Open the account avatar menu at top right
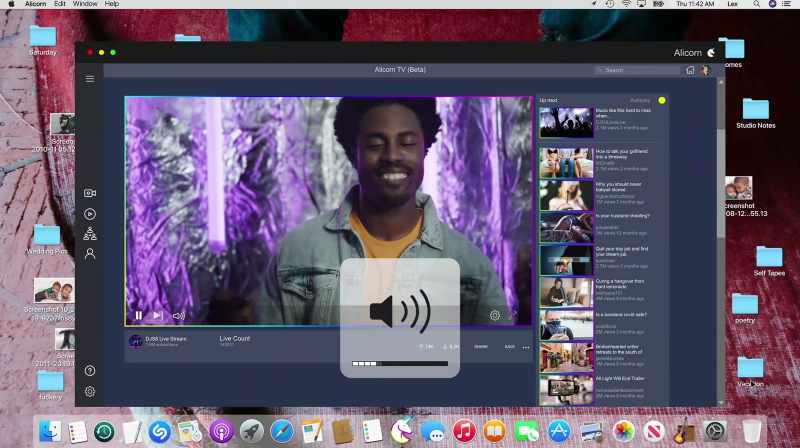 pyautogui.click(x=706, y=70)
